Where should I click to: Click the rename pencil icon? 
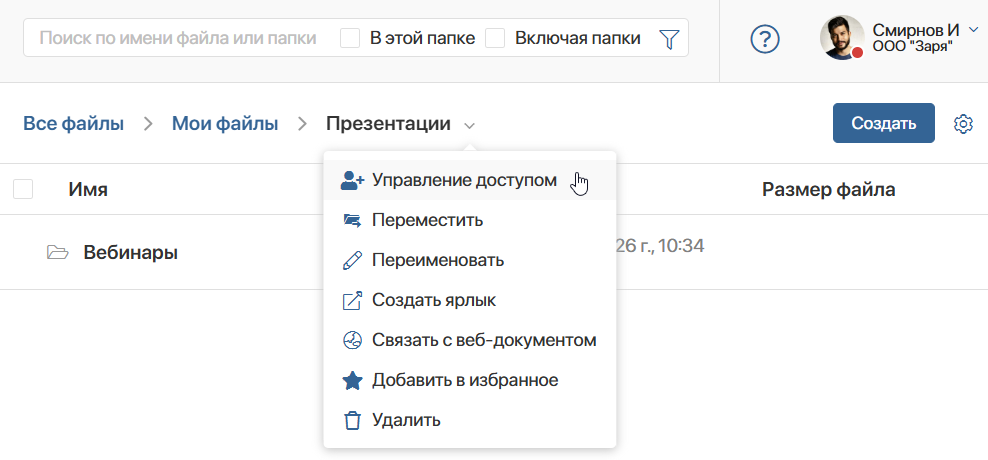coord(352,260)
